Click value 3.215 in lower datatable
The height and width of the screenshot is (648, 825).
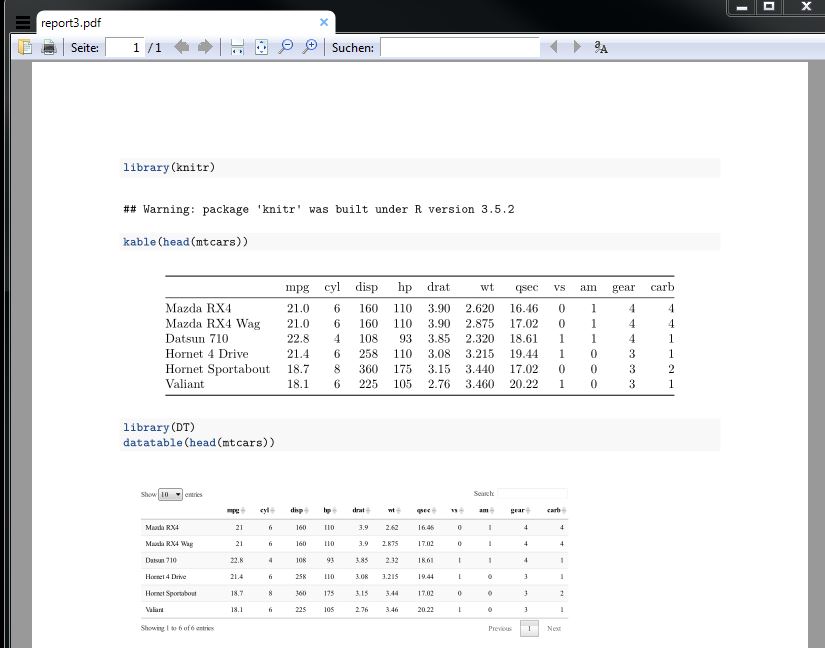[x=390, y=576]
